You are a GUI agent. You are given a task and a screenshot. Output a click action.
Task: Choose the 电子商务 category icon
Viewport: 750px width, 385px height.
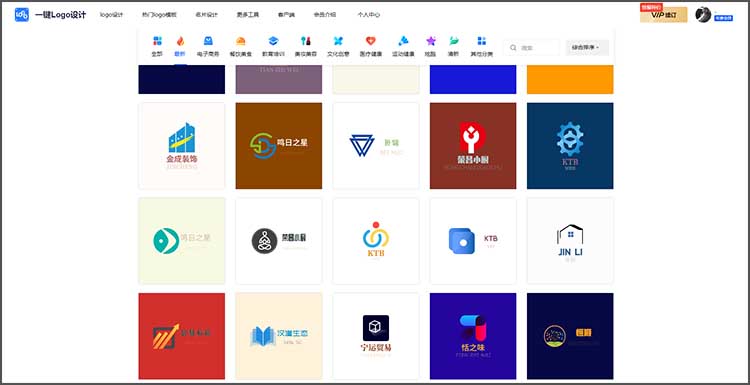[x=208, y=41]
